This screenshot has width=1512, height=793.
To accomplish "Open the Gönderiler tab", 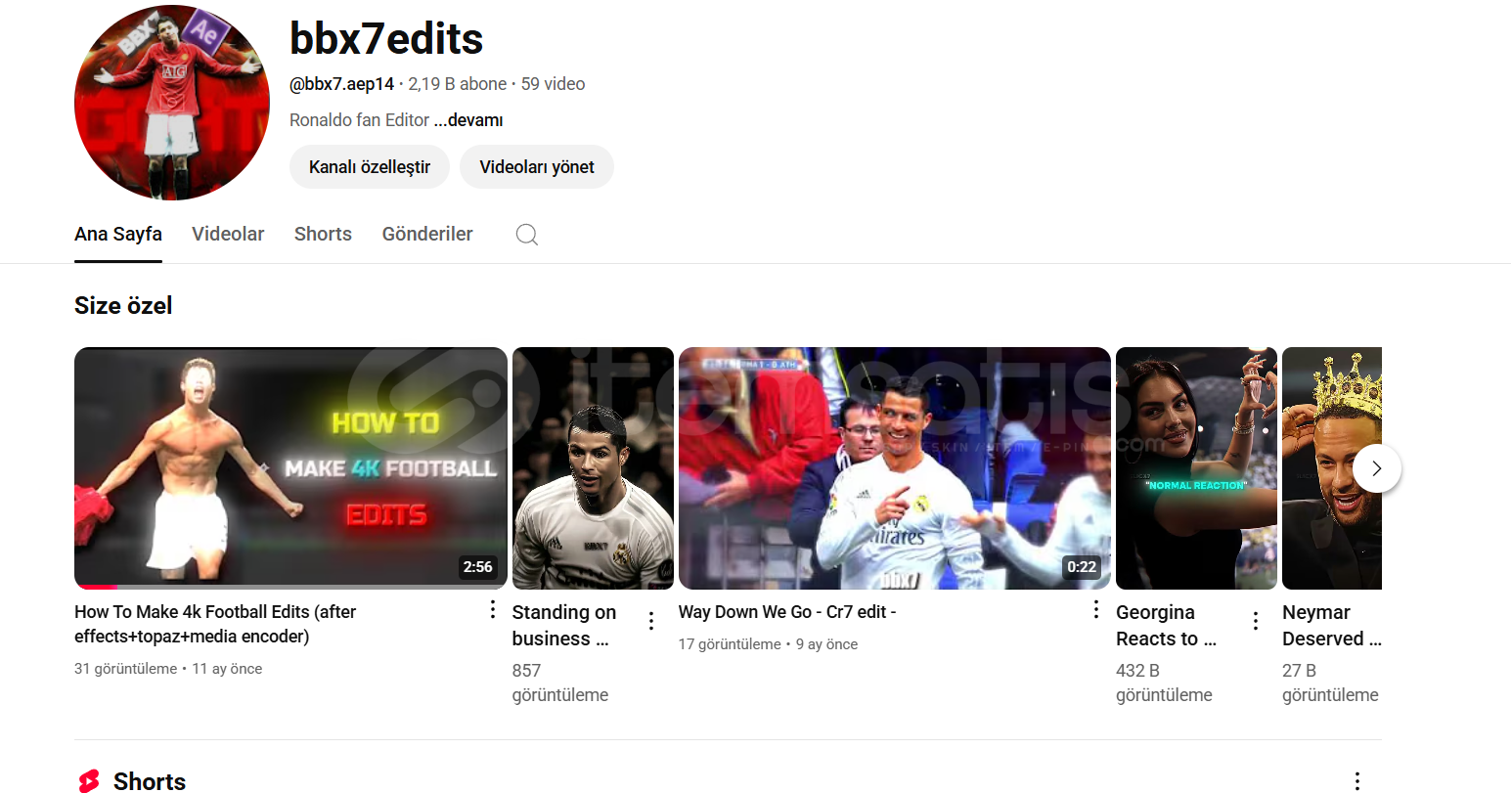I will coord(427,234).
